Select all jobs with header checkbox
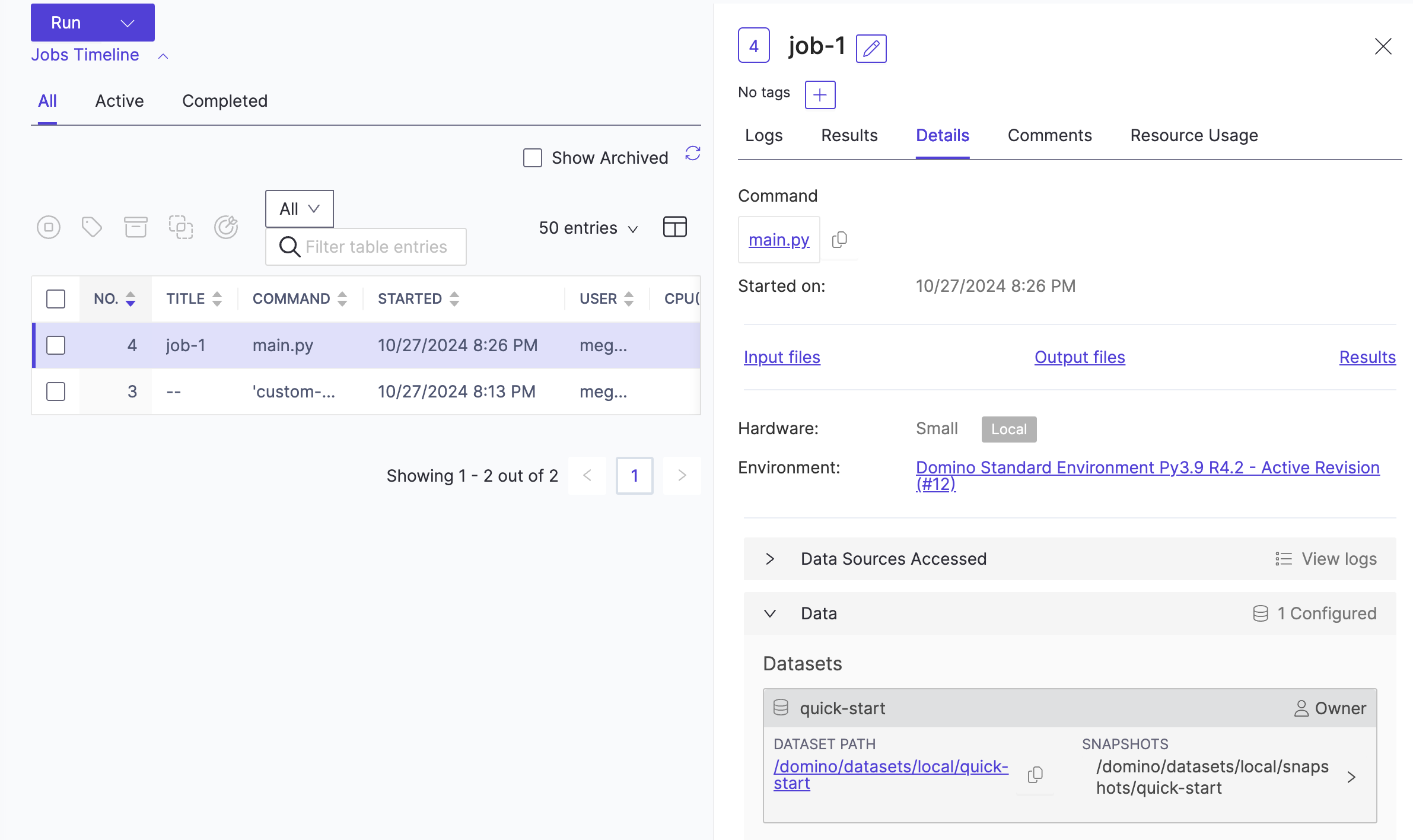Viewport: 1413px width, 840px height. coord(56,298)
